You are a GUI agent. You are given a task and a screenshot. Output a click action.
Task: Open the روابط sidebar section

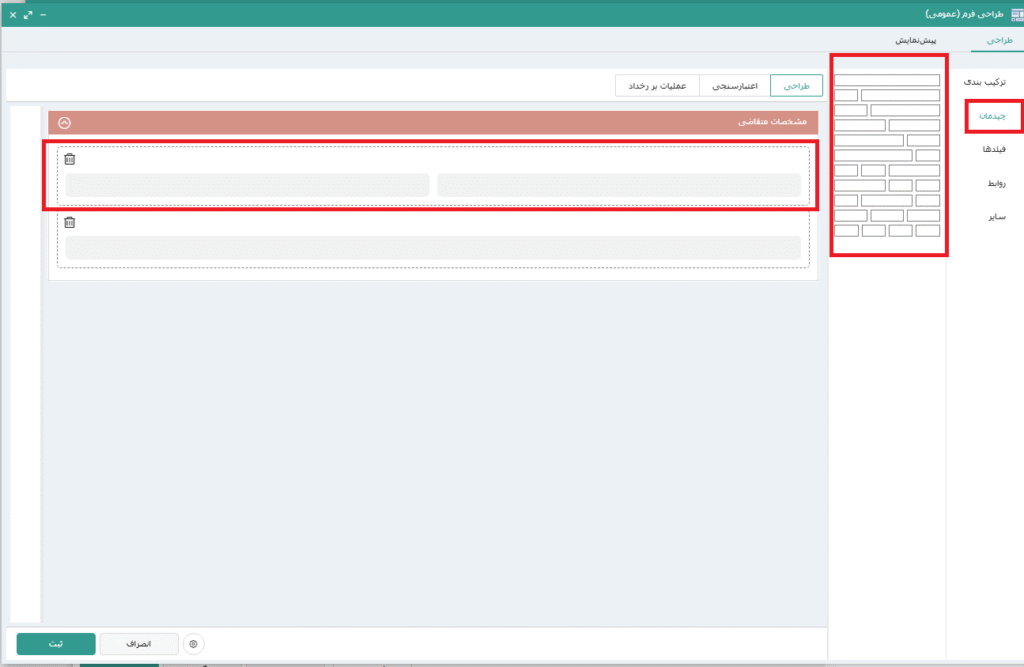pyautogui.click(x=997, y=183)
